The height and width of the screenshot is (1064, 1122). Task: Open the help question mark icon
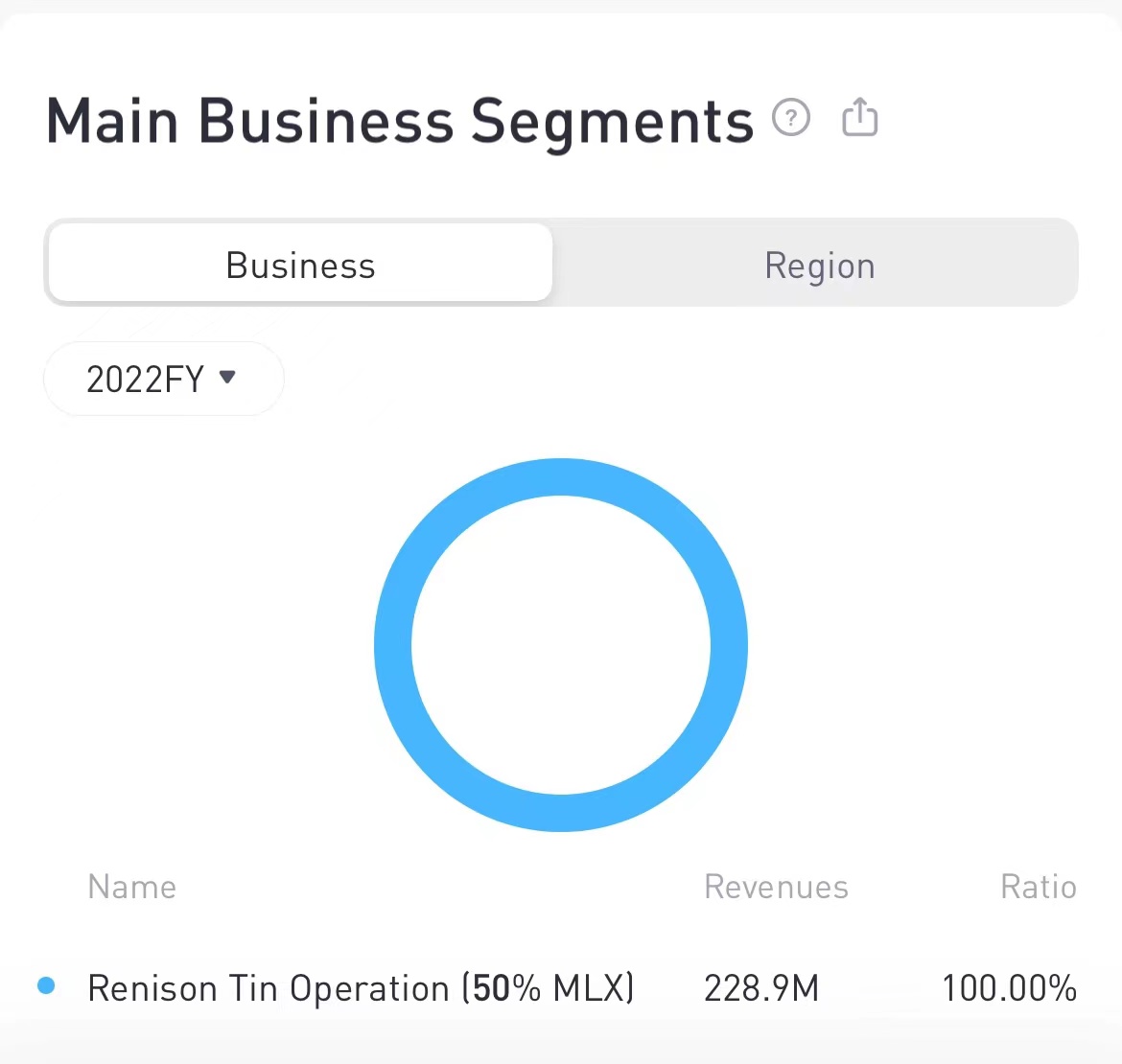791,119
